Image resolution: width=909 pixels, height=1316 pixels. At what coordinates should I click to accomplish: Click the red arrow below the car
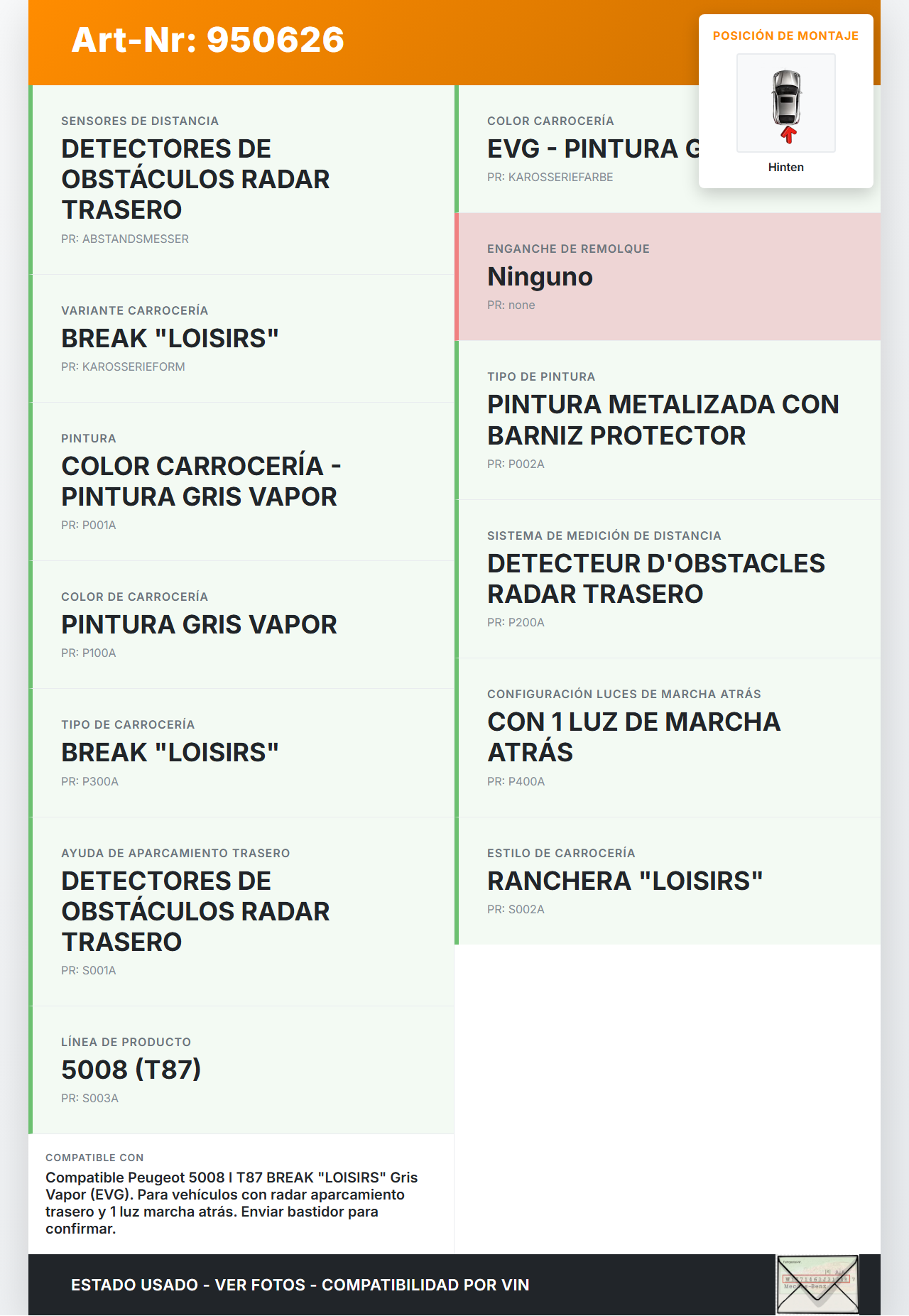pos(788,135)
